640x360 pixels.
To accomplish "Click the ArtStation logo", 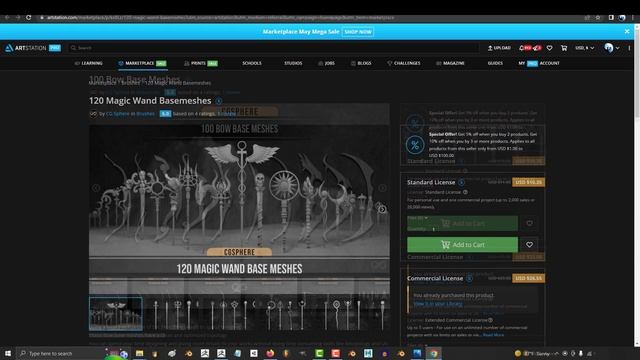I will 26,48.
